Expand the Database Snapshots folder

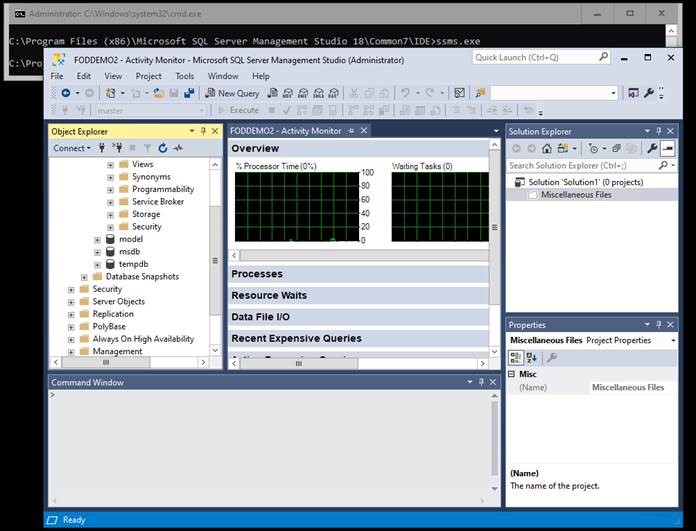click(84, 277)
